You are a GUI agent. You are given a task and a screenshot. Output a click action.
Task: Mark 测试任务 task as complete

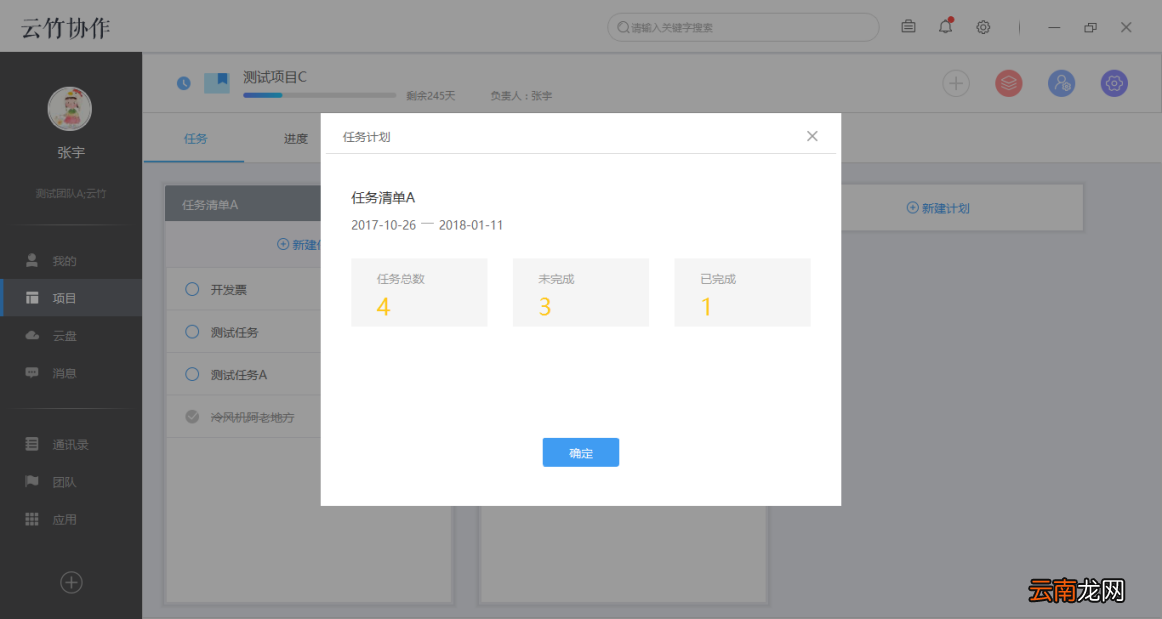(192, 331)
